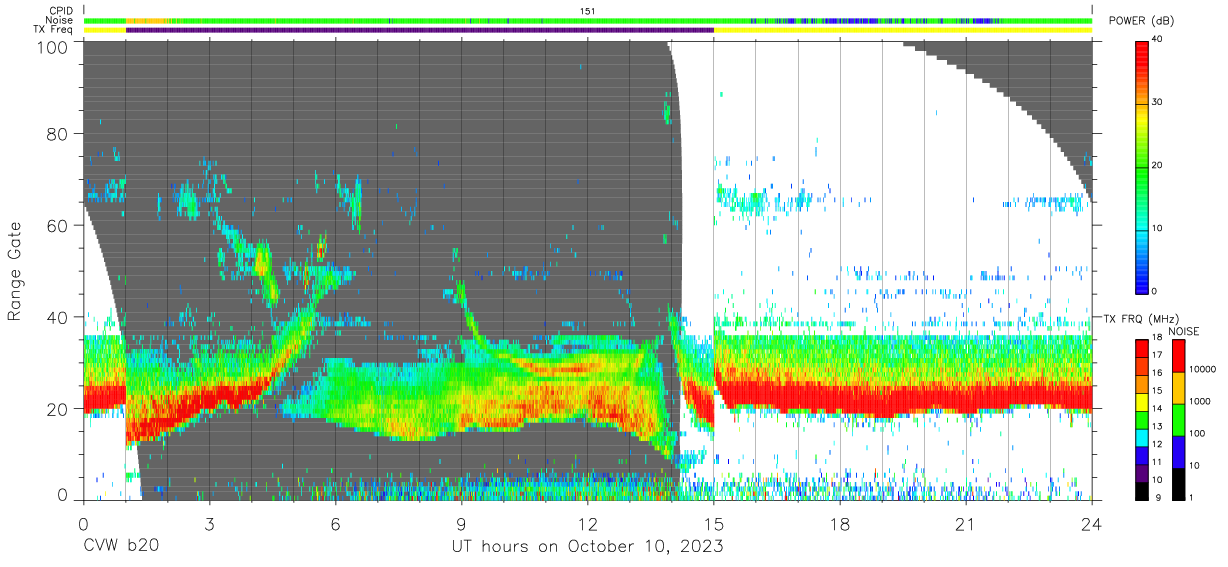Click the 3 tick on time axis
The width and height of the screenshot is (1228, 567).
point(210,524)
